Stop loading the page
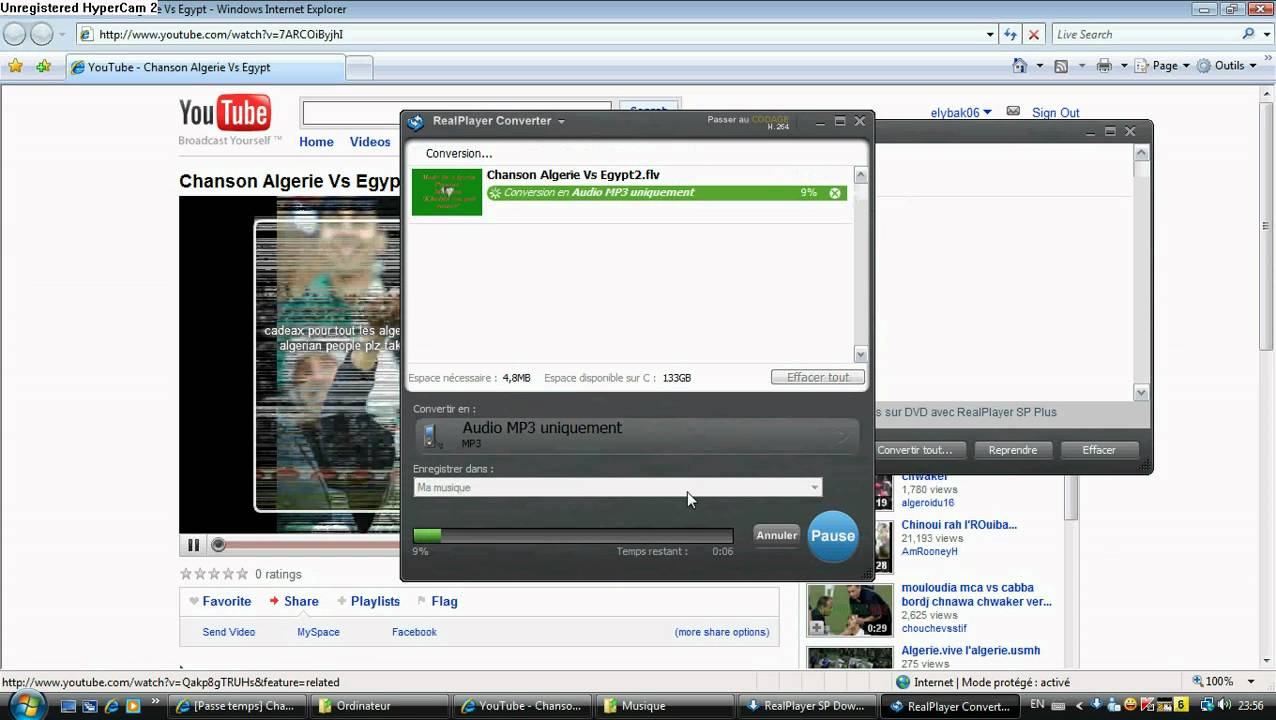 point(1034,34)
